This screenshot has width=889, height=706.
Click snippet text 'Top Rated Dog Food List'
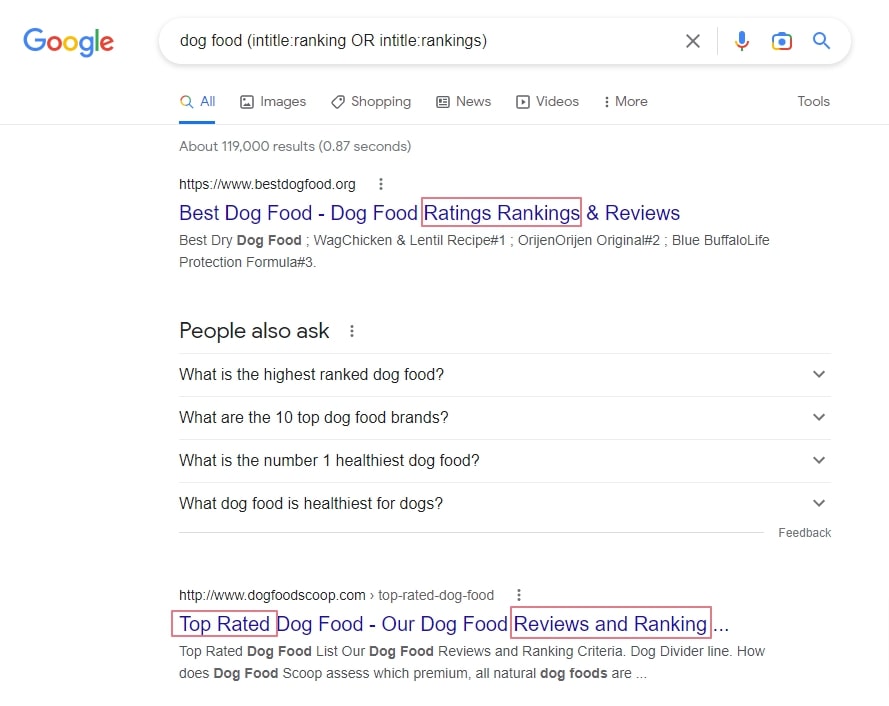pyautogui.click(x=258, y=652)
